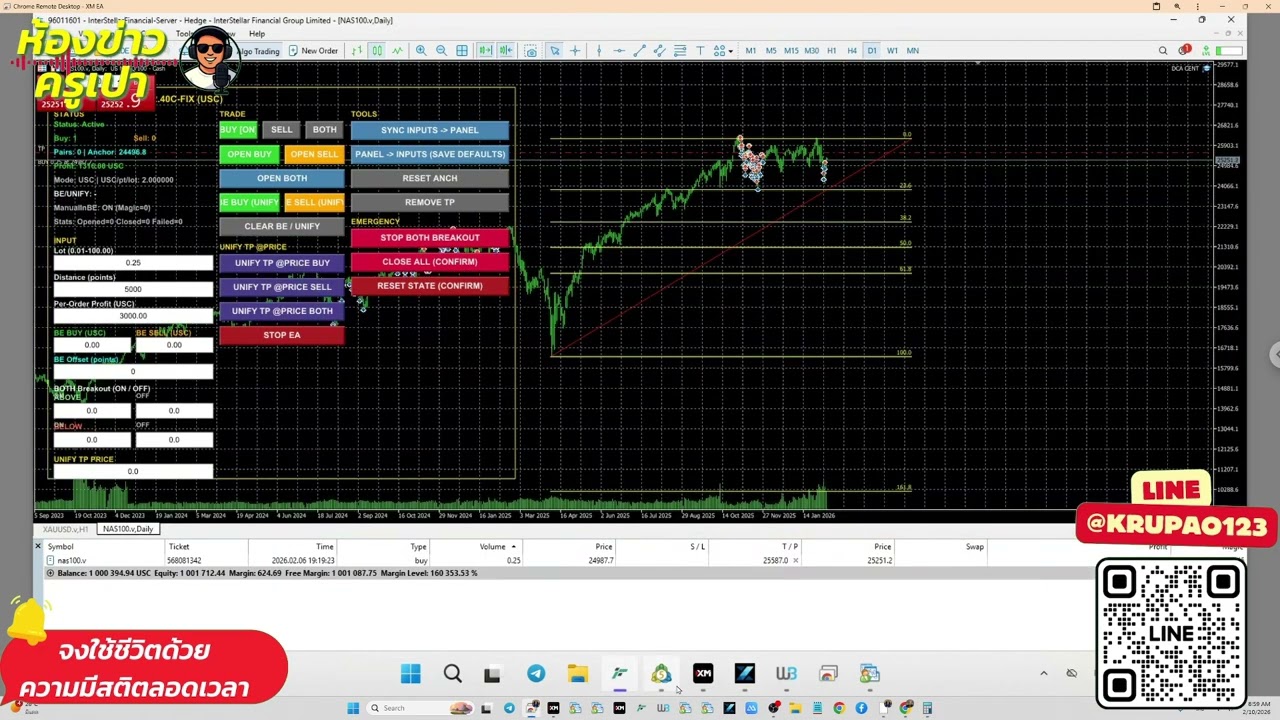Click the red STOP EA button
Screen dimensions: 1280x720
point(282,335)
